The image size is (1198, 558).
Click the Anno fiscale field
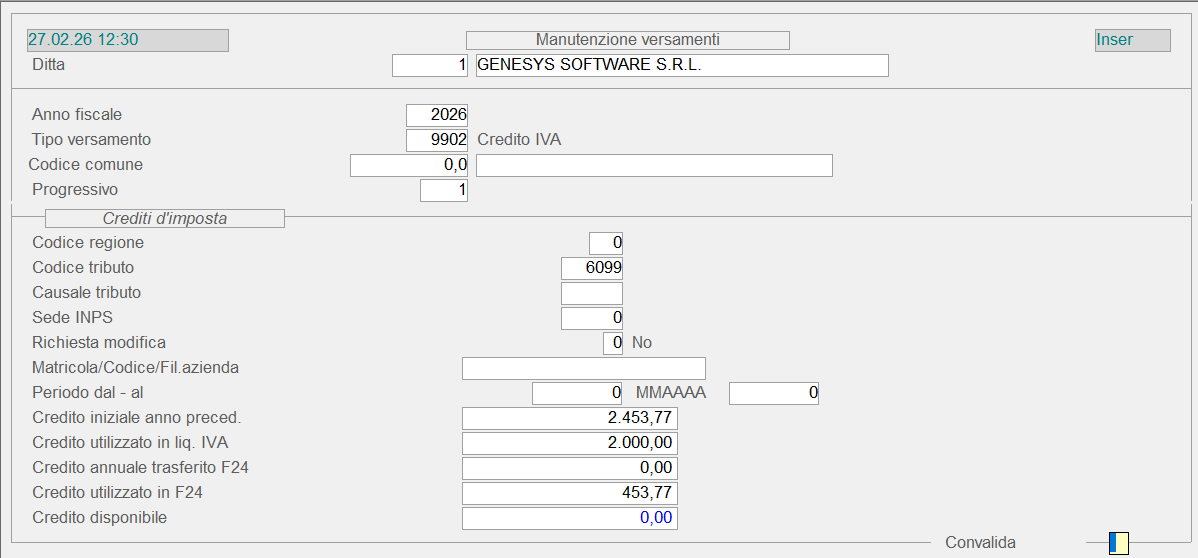click(x=437, y=115)
